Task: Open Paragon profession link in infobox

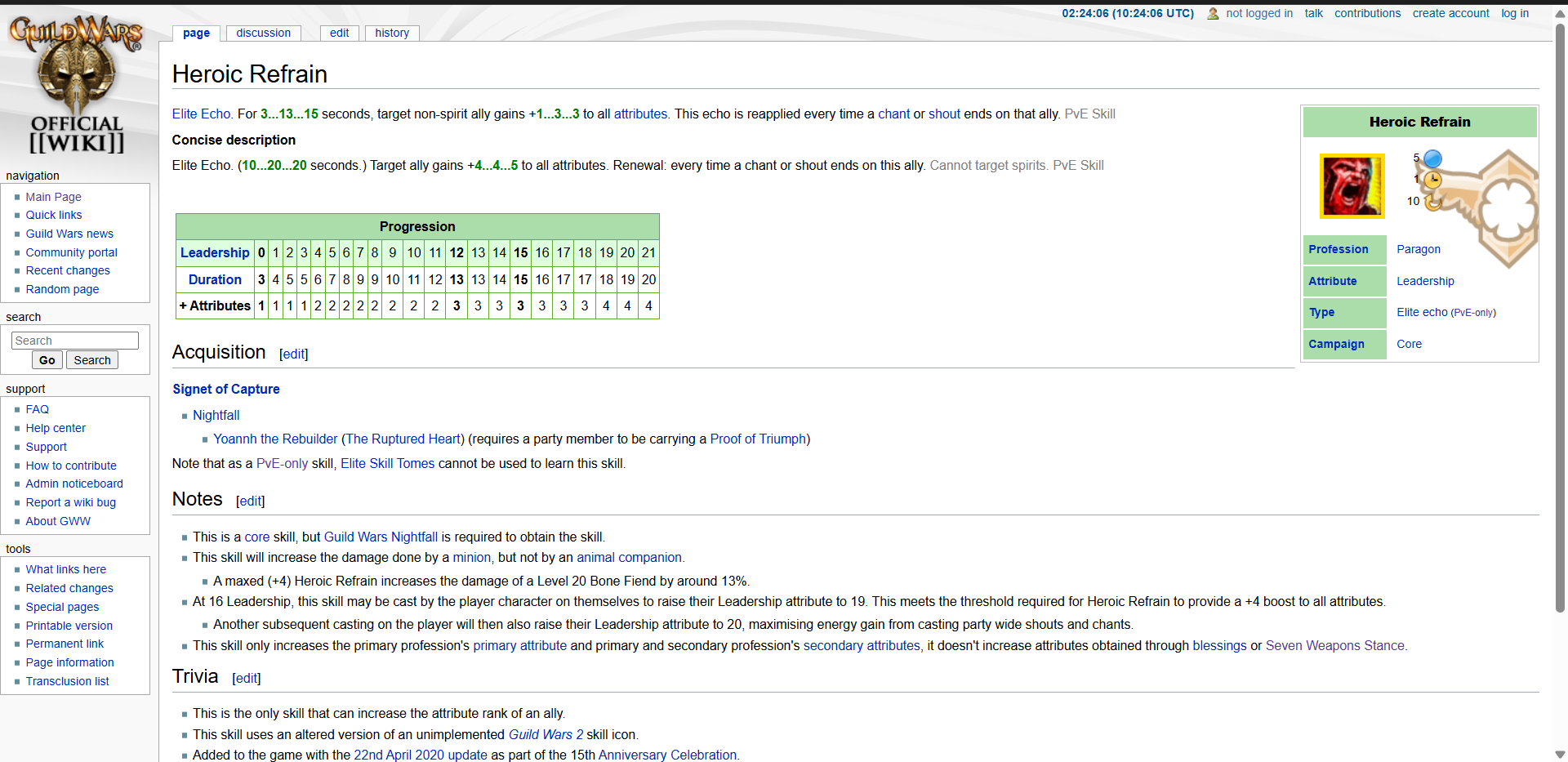Action: coord(1419,249)
